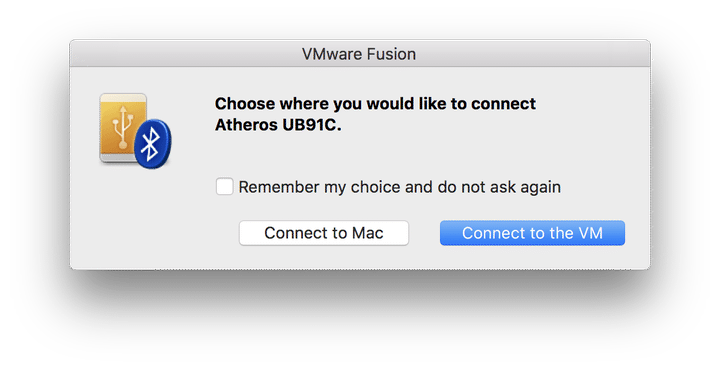Select the white Connect to Mac button
Viewport: 720px width, 369px height.
click(324, 233)
